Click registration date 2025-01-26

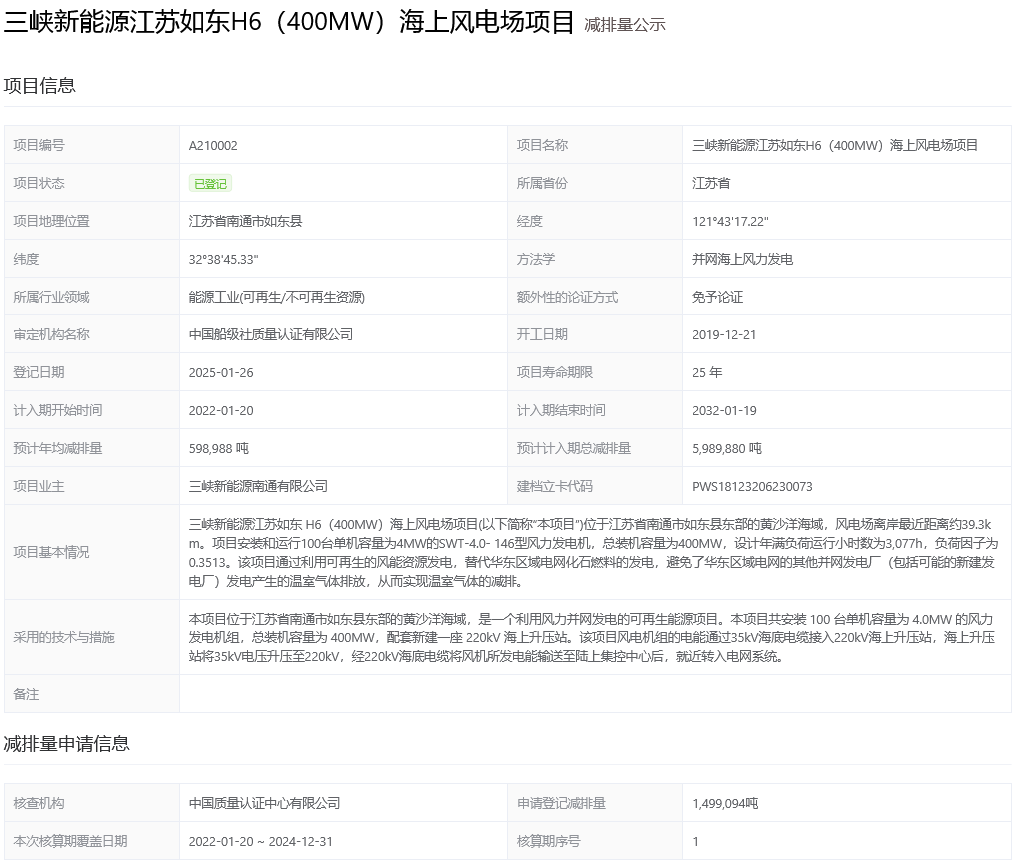(221, 372)
